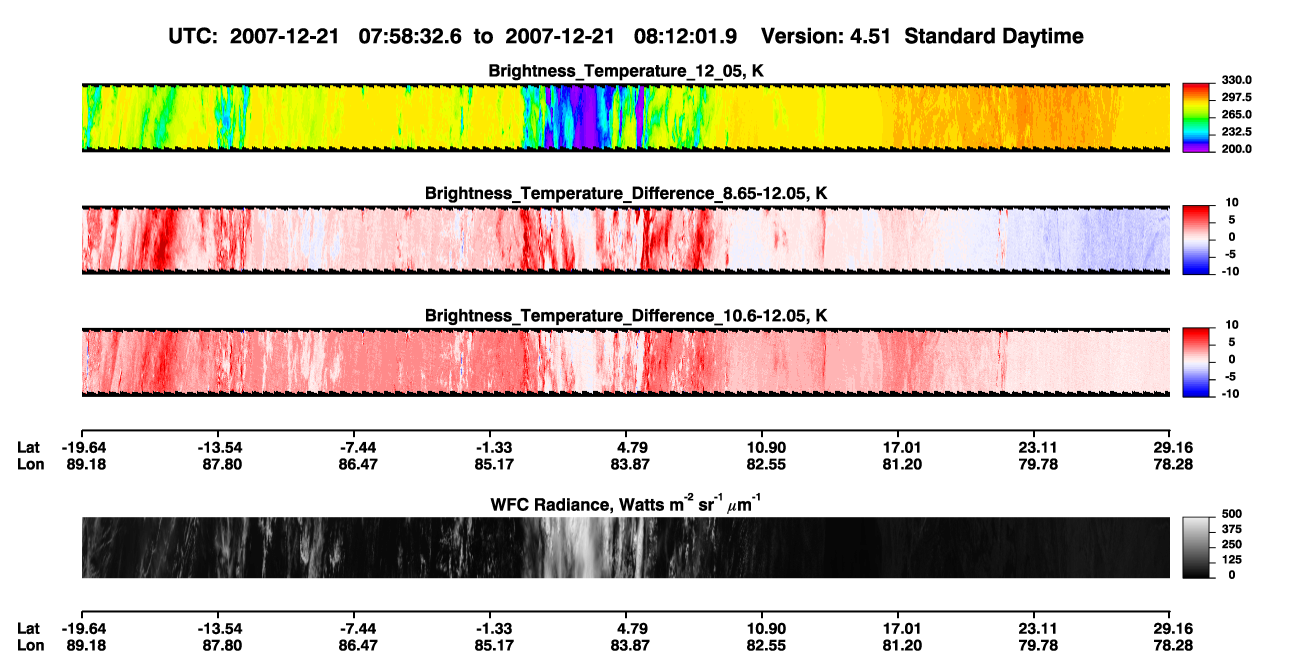Click latitude 29.16 on the axis above WFC Radiance
This screenshot has width=1300, height=667.
coord(1170,447)
